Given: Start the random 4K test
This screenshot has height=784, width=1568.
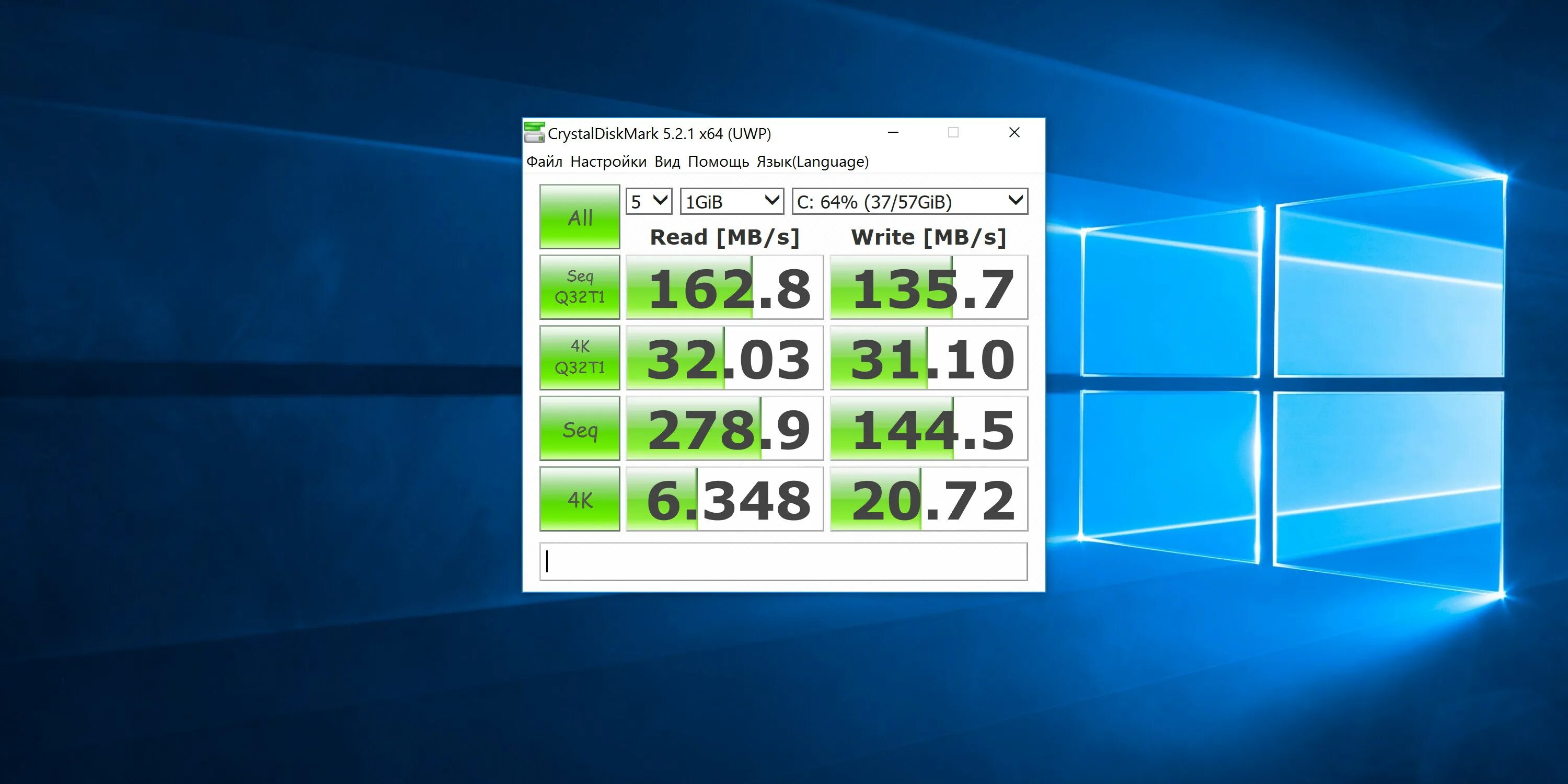Looking at the screenshot, I should point(579,499).
